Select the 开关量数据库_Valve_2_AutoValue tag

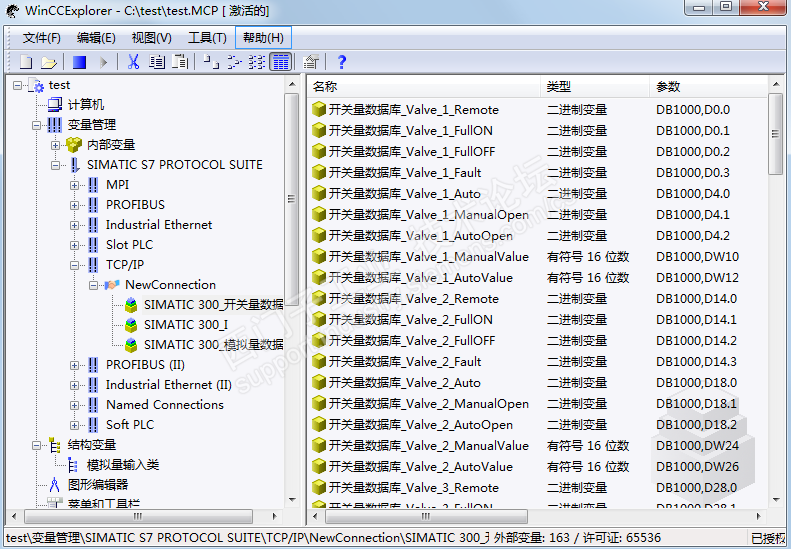(x=420, y=467)
